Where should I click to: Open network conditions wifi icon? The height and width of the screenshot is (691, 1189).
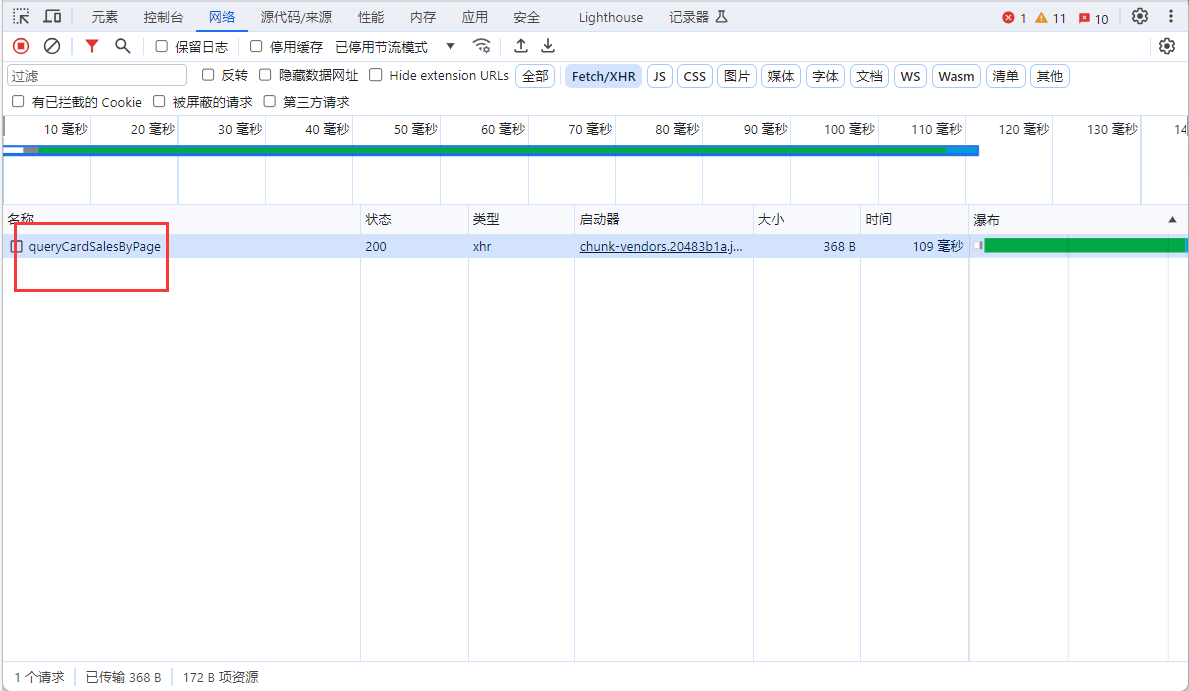click(481, 46)
